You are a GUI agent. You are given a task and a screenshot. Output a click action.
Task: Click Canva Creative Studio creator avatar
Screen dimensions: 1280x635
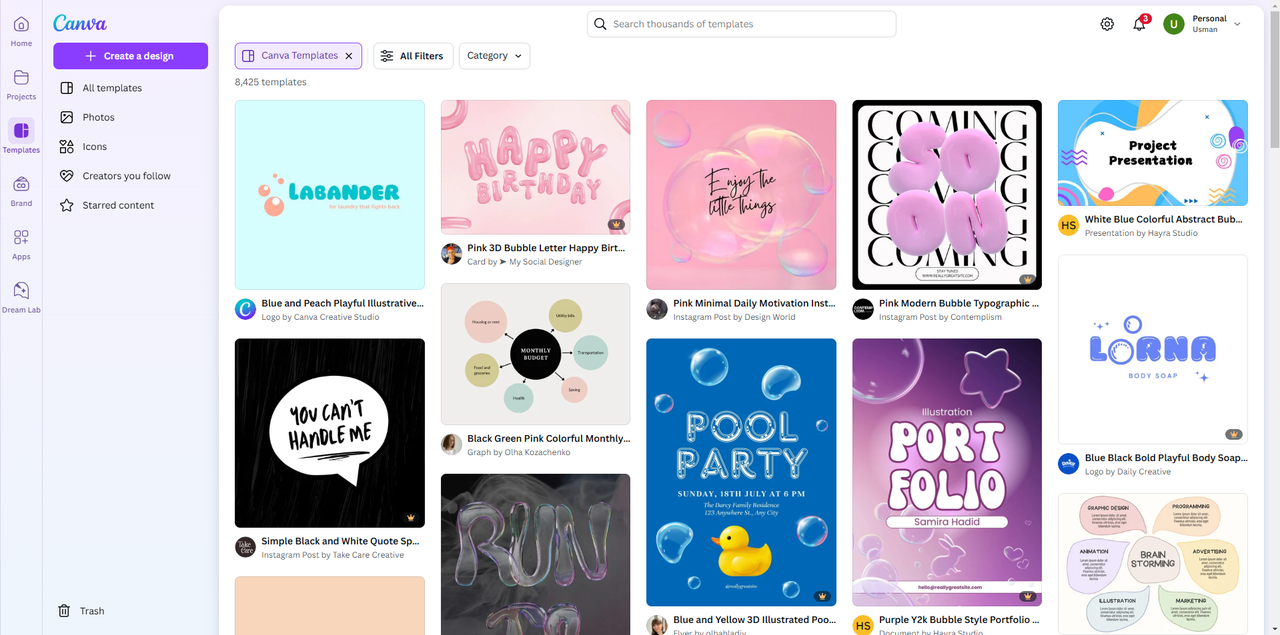(x=245, y=309)
